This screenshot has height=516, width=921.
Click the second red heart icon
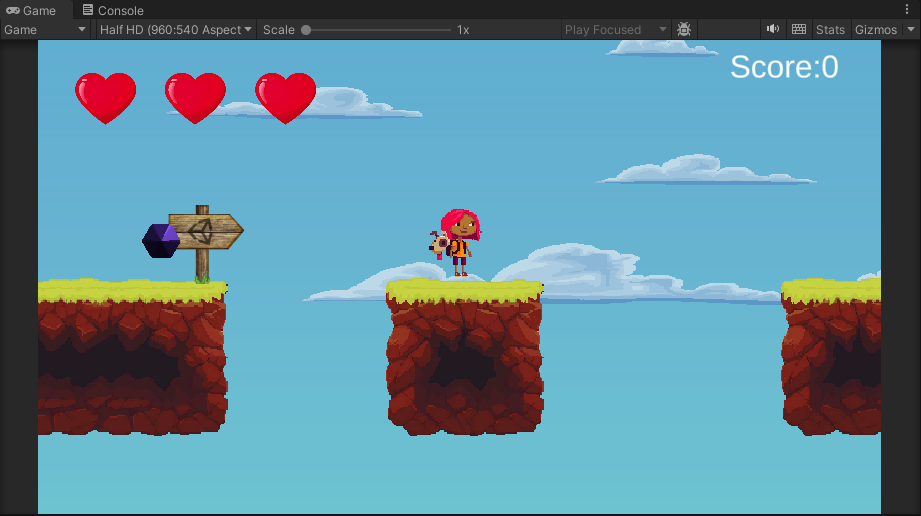click(196, 98)
